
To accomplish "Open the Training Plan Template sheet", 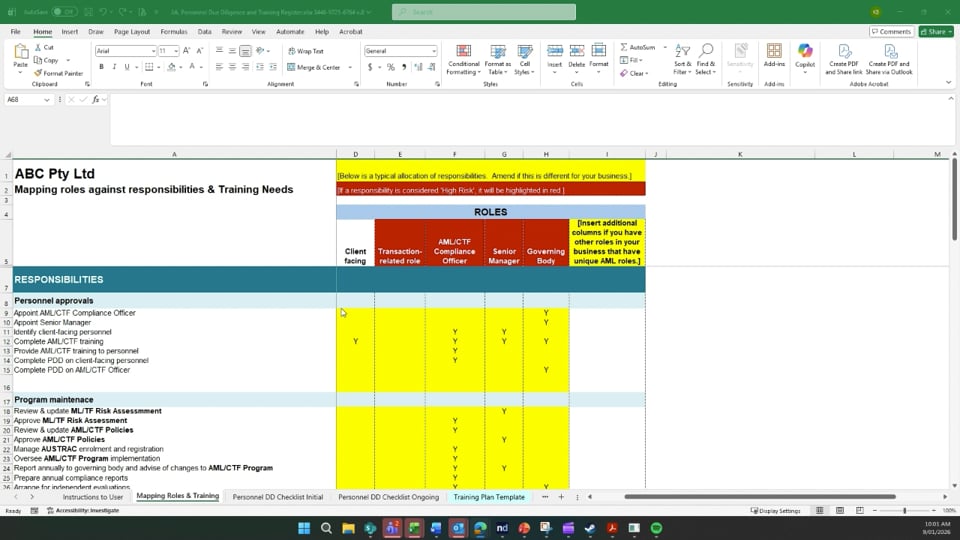I will point(489,497).
